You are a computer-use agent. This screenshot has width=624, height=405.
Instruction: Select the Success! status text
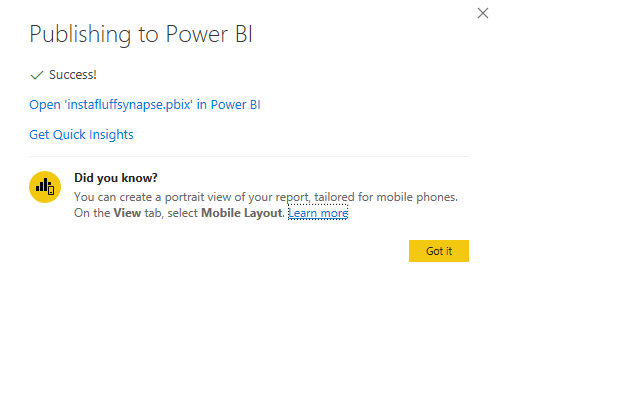73,75
